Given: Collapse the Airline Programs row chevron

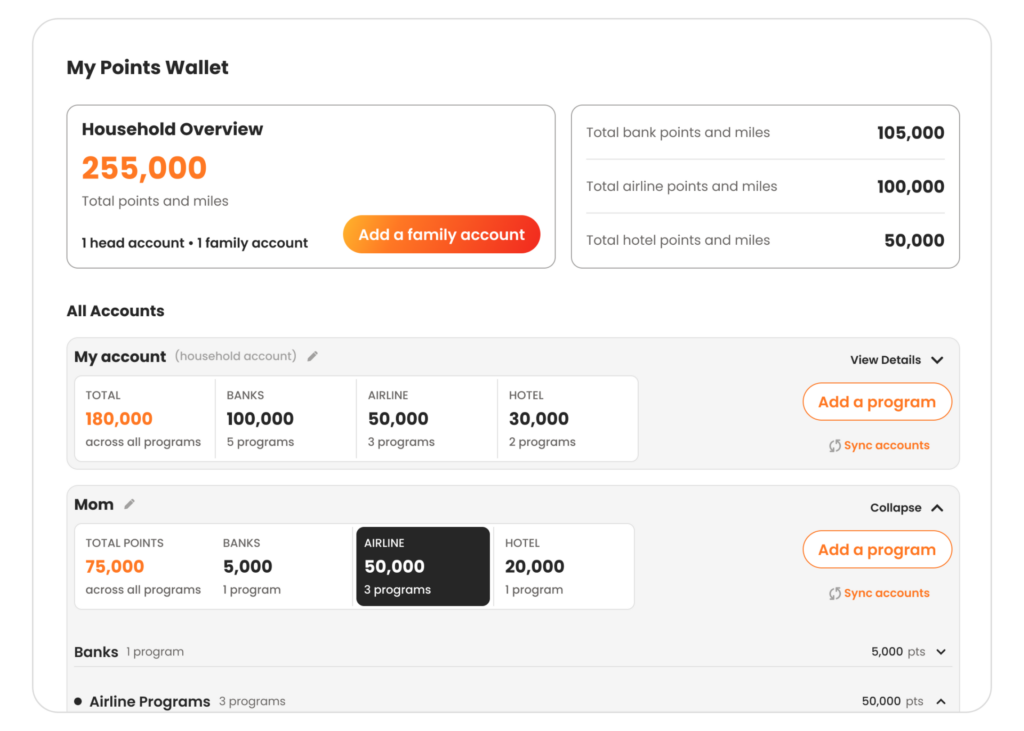Looking at the screenshot, I should 941,702.
